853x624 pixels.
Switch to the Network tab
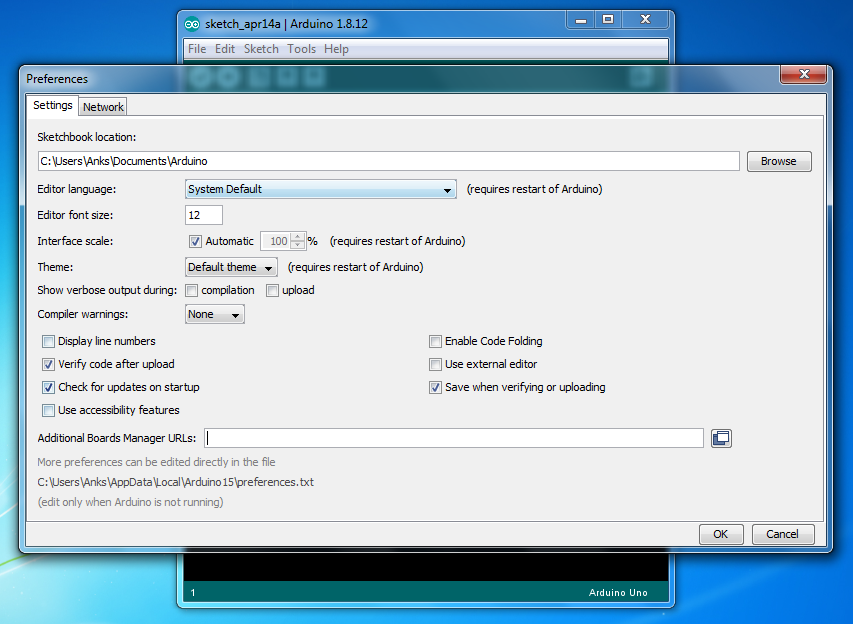[103, 107]
